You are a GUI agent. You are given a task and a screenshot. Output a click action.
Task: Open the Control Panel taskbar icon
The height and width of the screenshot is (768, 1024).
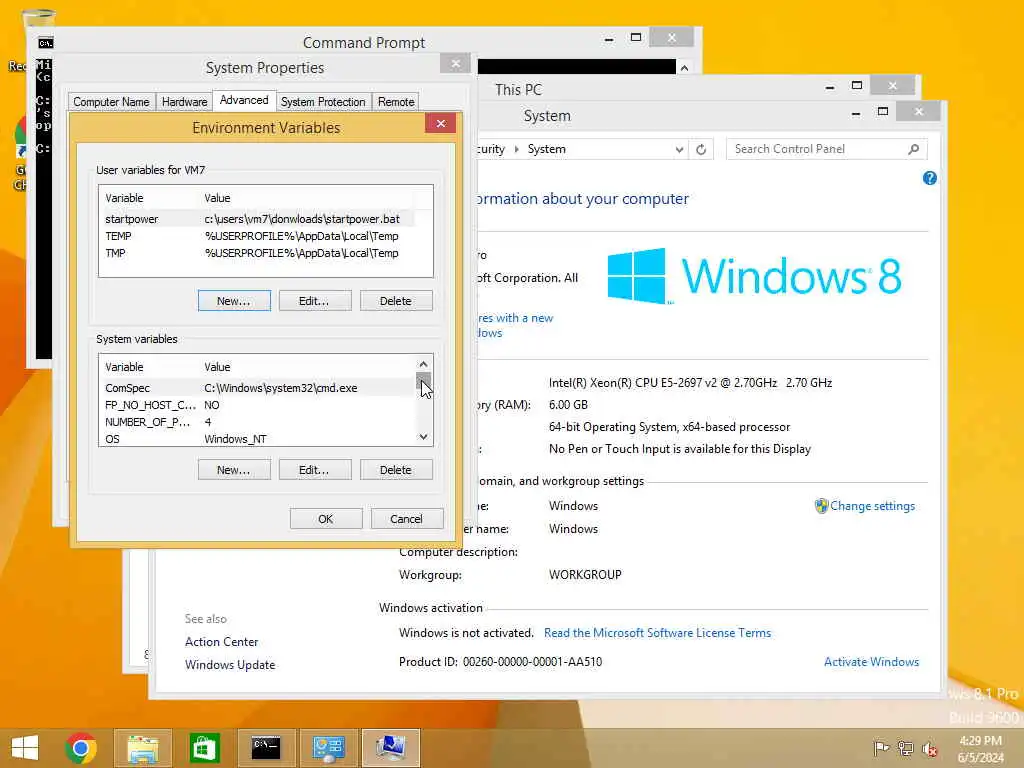click(x=328, y=748)
